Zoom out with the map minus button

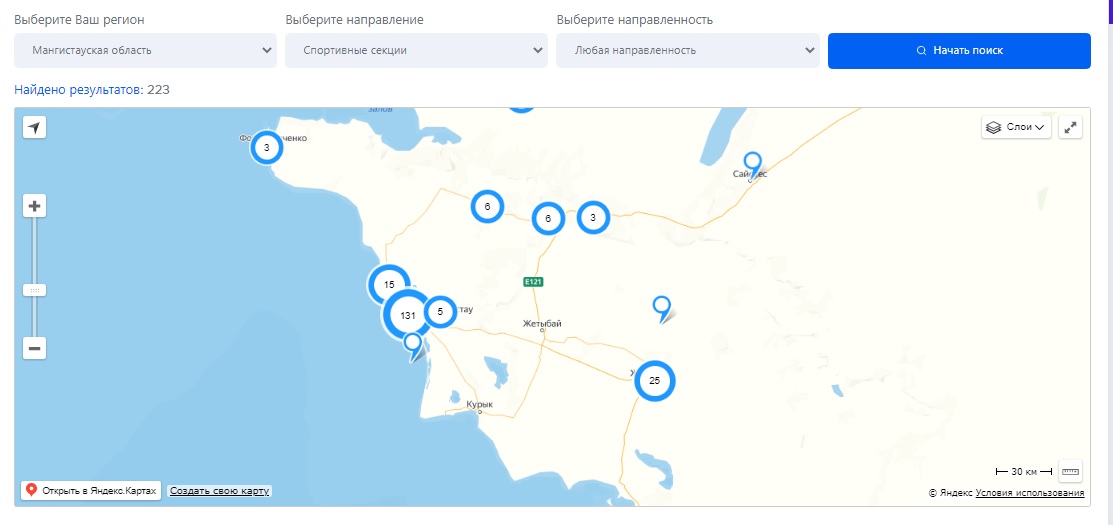35,349
